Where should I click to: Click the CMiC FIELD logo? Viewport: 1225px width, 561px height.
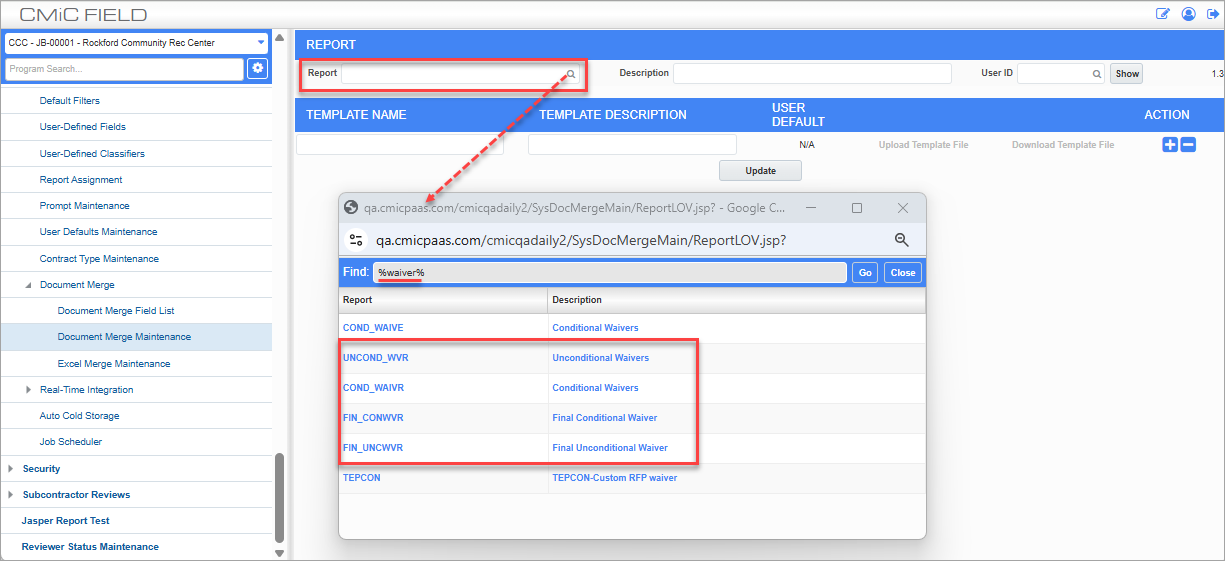[83, 15]
